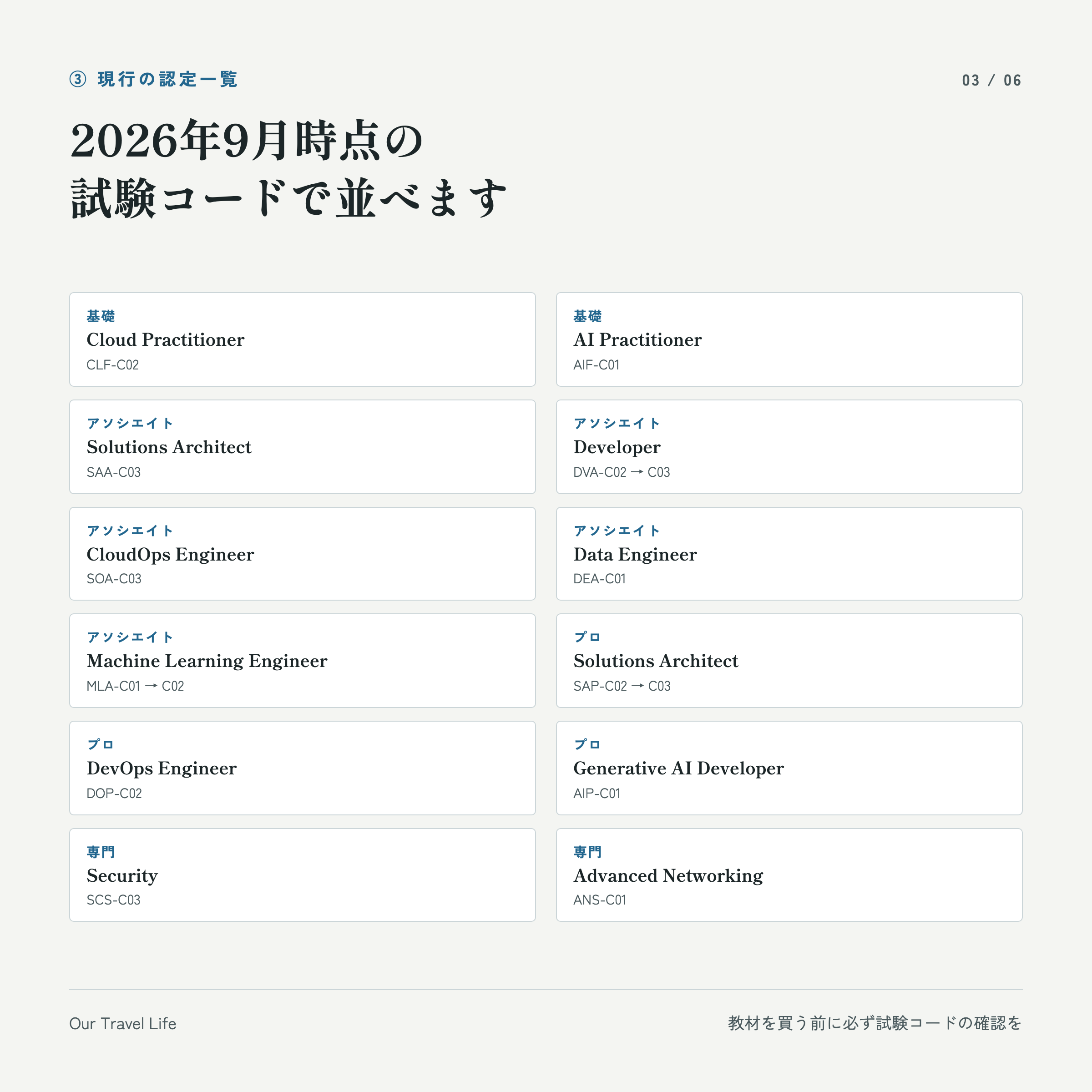Select the code text SAA-C03
1092x1092 pixels.
coord(114,473)
